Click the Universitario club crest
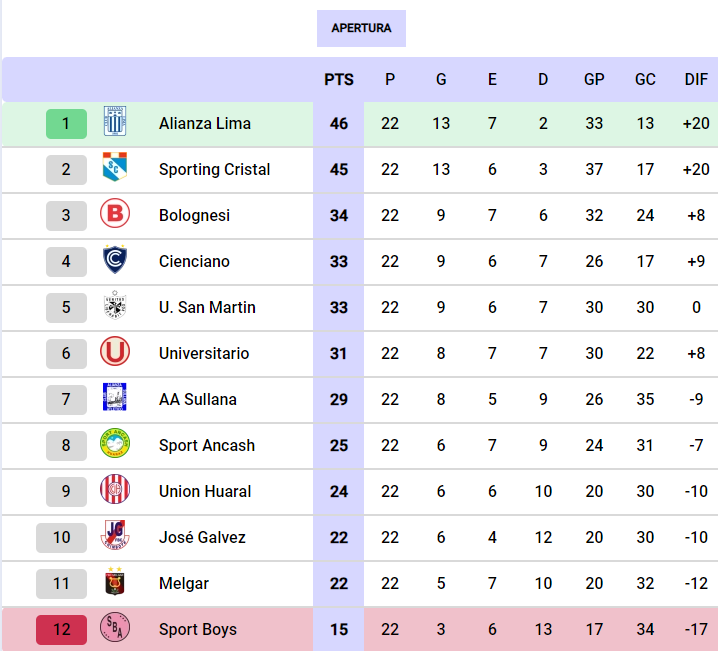The image size is (718, 651). point(115,354)
